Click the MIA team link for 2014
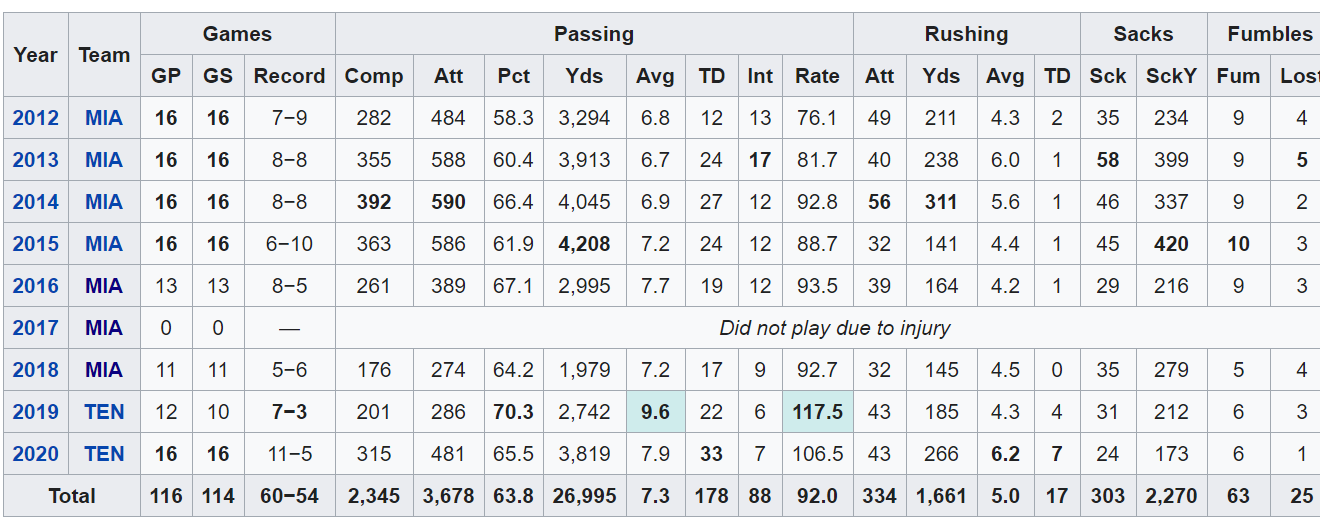Screen dimensions: 1320x528 104,202
